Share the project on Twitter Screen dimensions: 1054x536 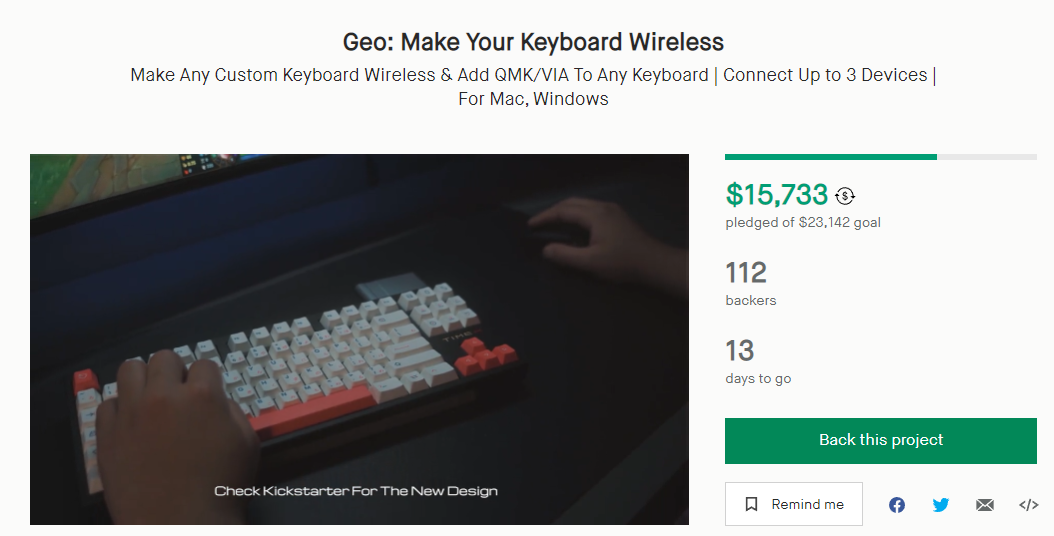pyautogui.click(x=941, y=505)
